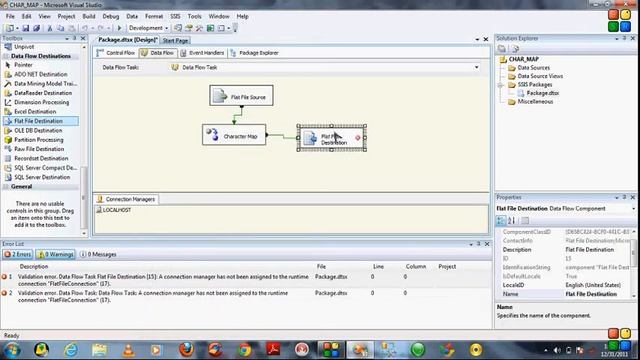Select the Connection Managers tab
This screenshot has width=640, height=360.
click(126, 199)
